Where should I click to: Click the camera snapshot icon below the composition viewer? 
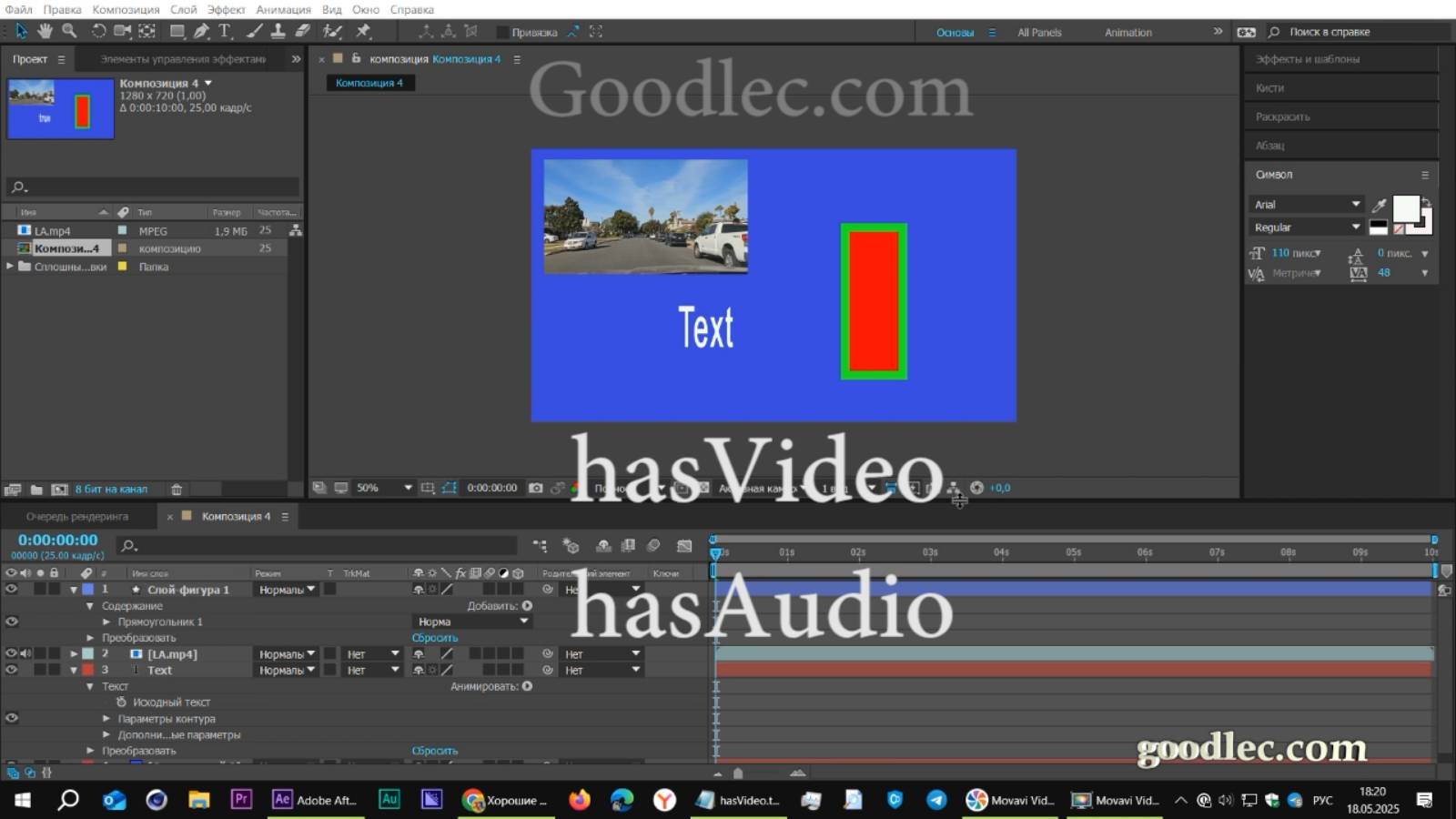[x=538, y=488]
